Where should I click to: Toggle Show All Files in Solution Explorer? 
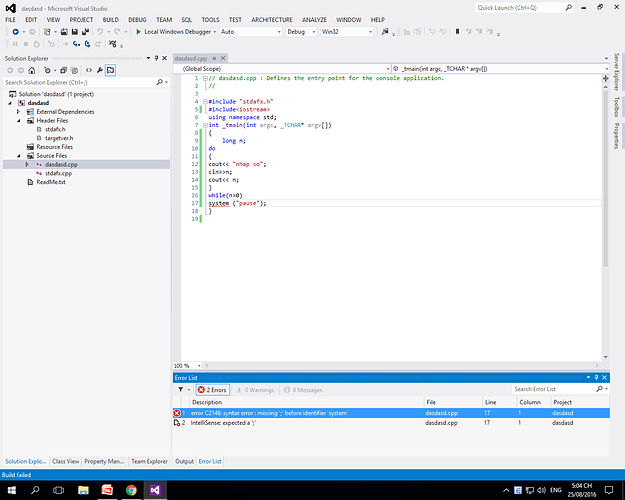point(74,71)
